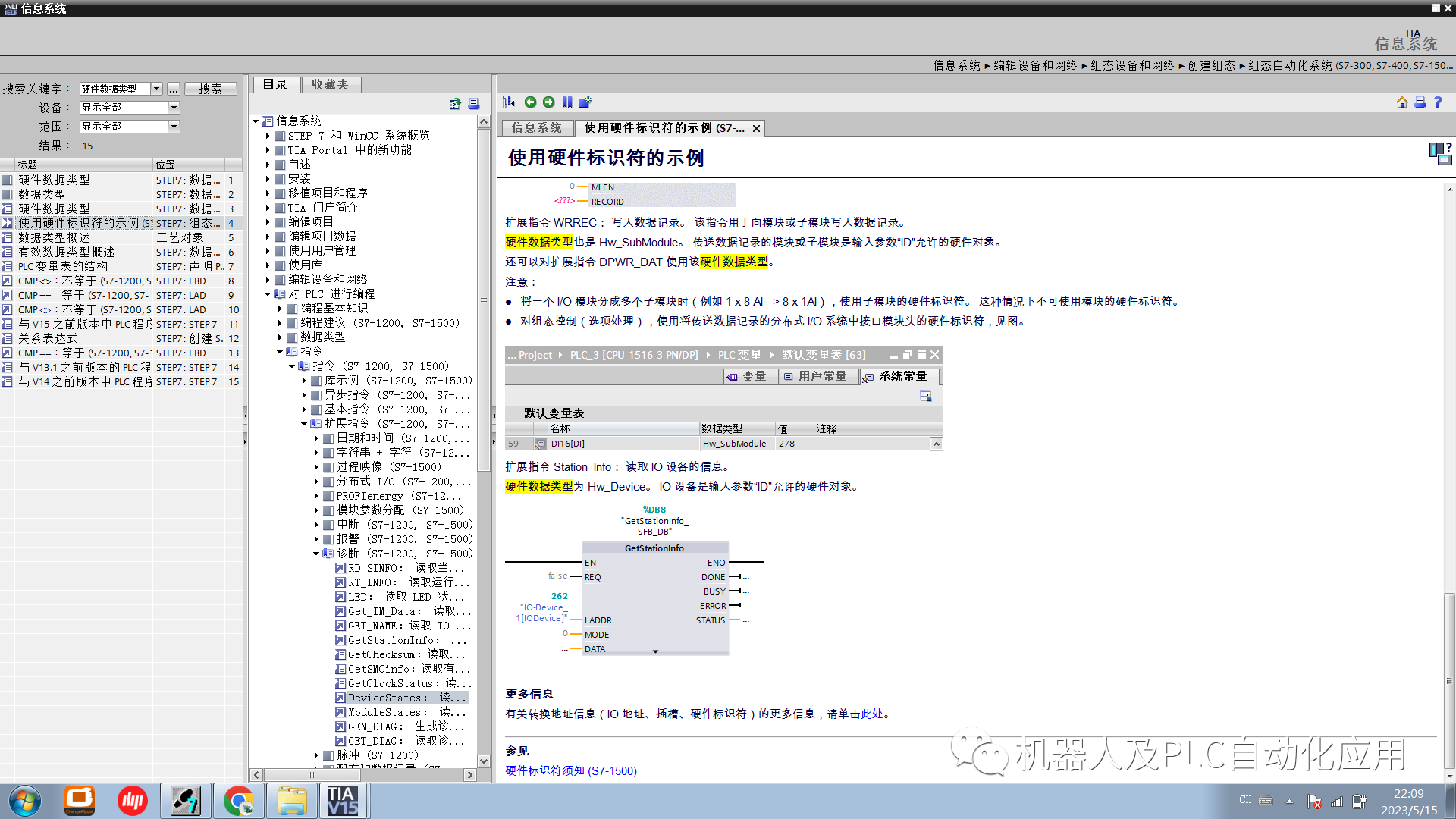Toggle the navigation tree panel icon
Screen dimensions: 1456x819
[509, 102]
